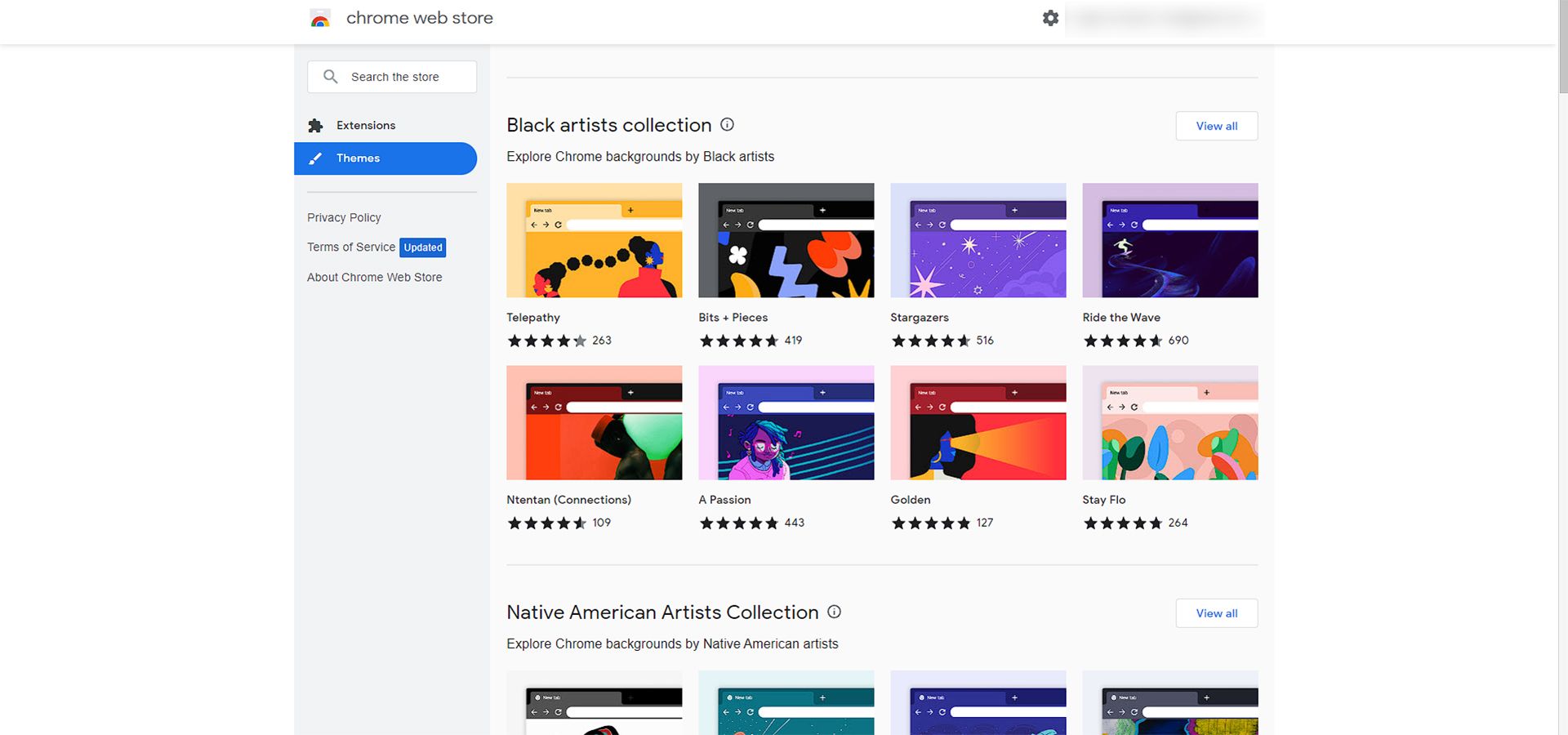The width and height of the screenshot is (1568, 735).
Task: Open the Ride the Wave theme
Action: [1169, 240]
